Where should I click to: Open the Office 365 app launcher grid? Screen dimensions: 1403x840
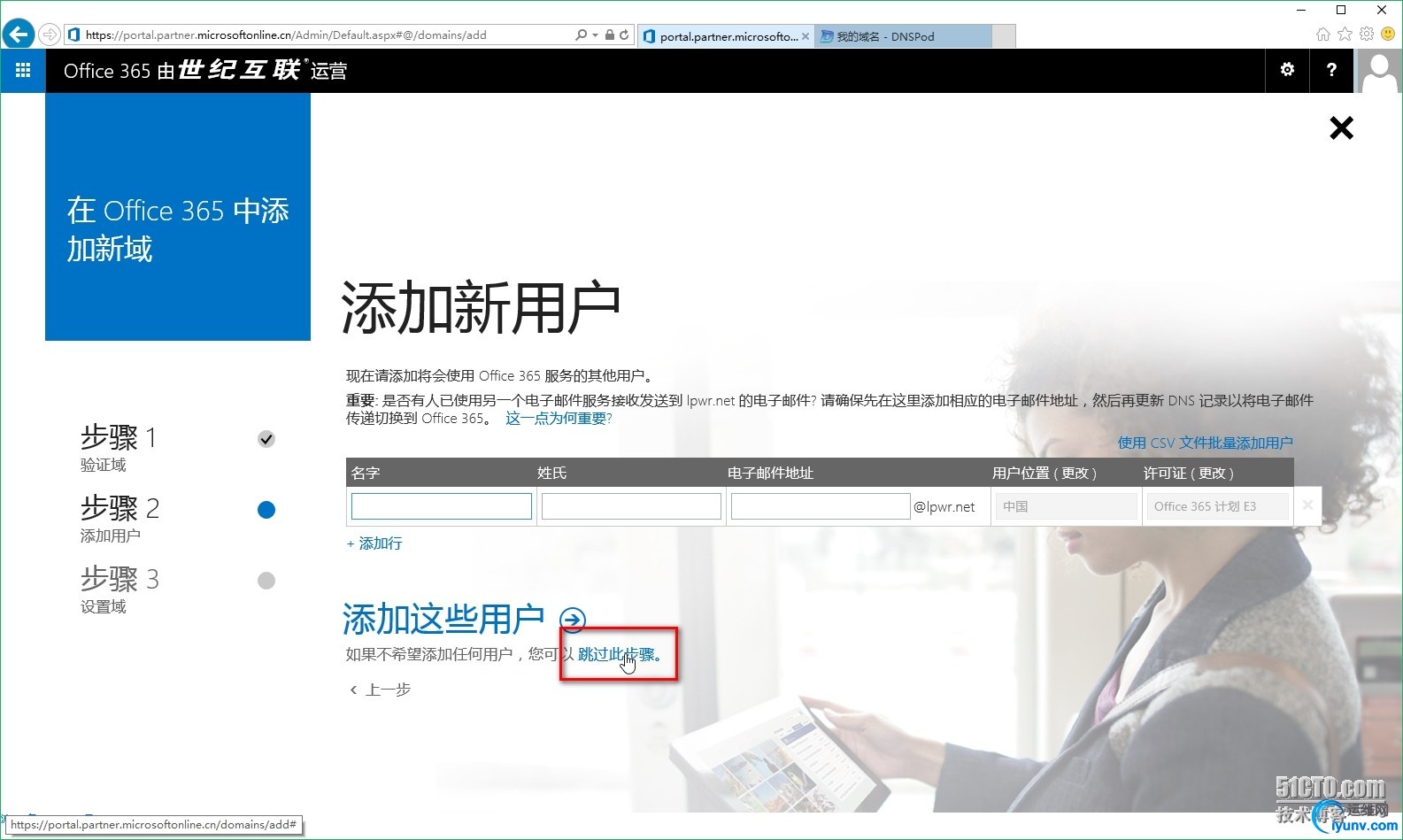pyautogui.click(x=23, y=70)
